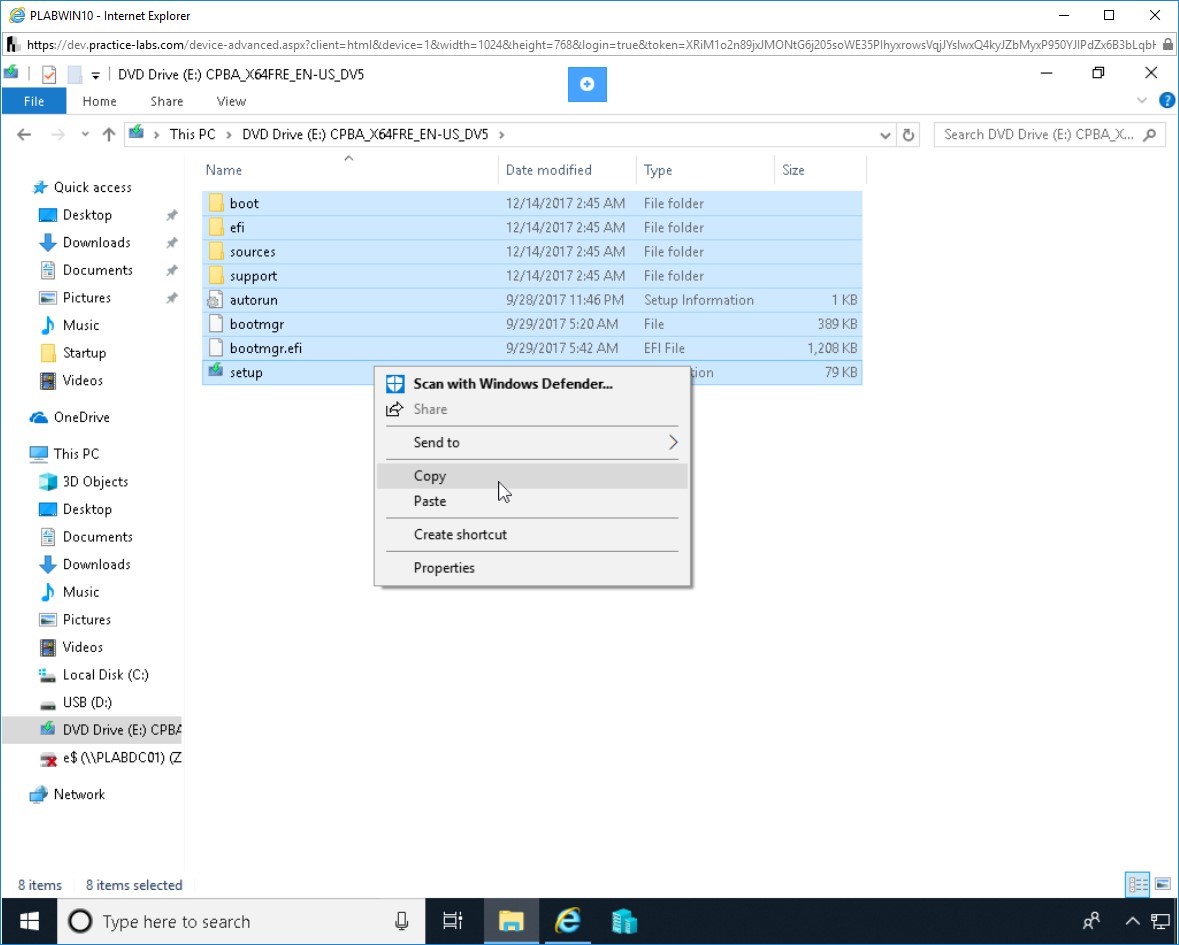Open Quick access in navigation pane

coord(92,187)
